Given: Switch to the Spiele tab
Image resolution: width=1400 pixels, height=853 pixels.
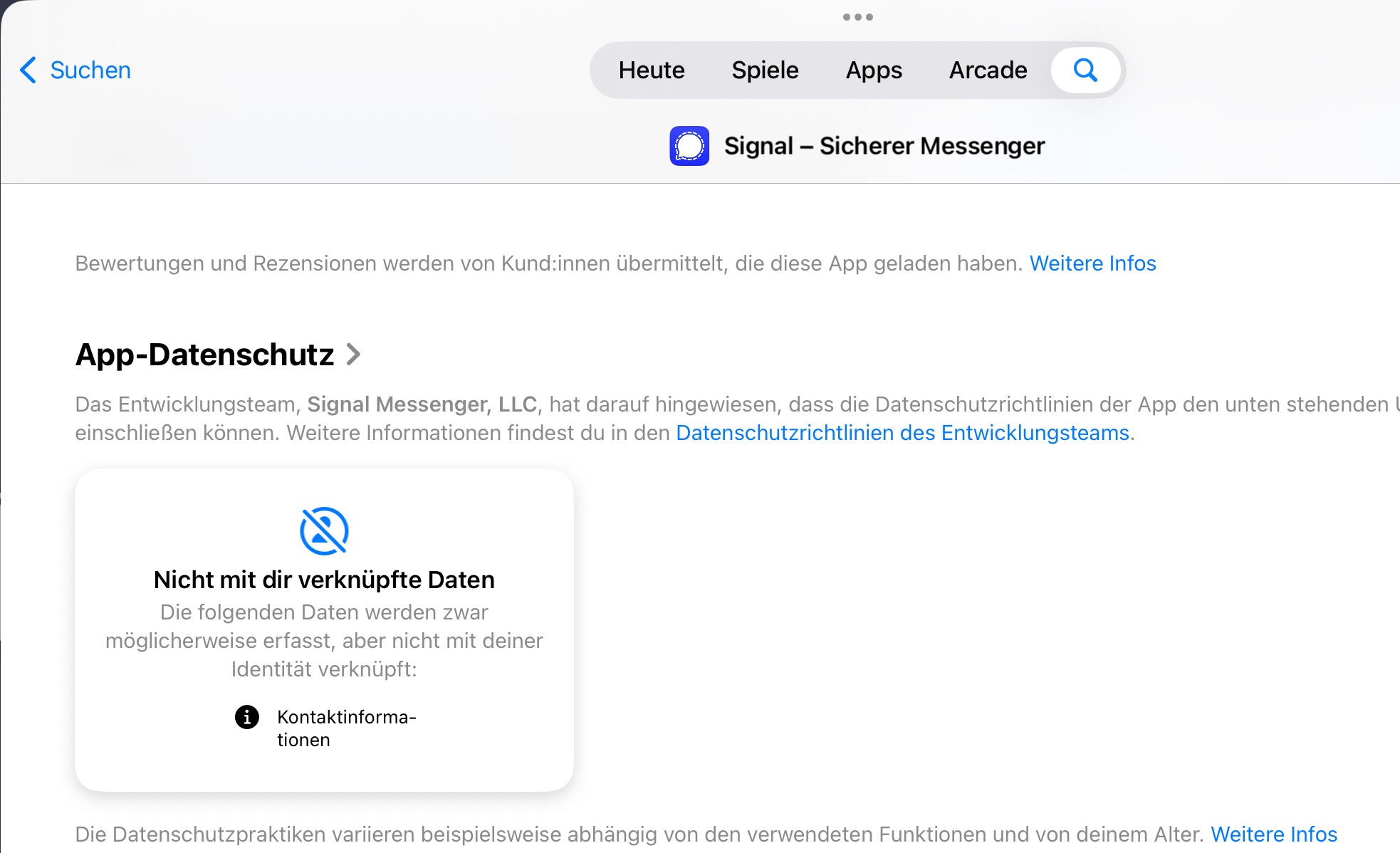Looking at the screenshot, I should tap(765, 70).
